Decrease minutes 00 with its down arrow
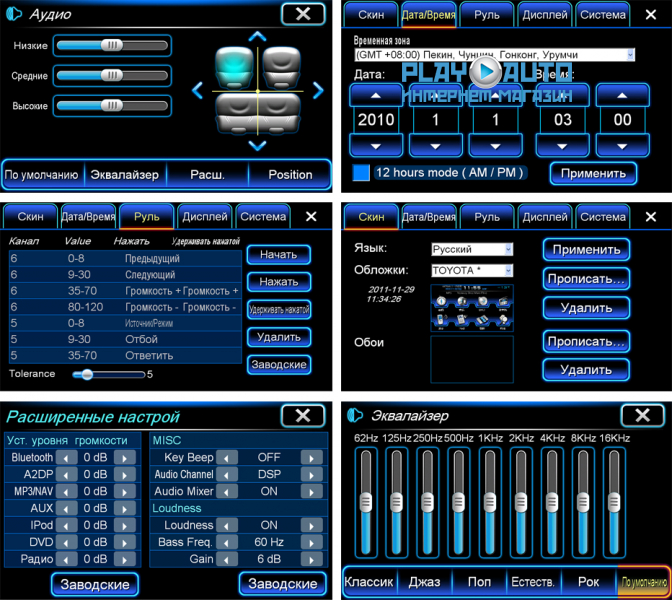The width and height of the screenshot is (672, 600). point(622,145)
